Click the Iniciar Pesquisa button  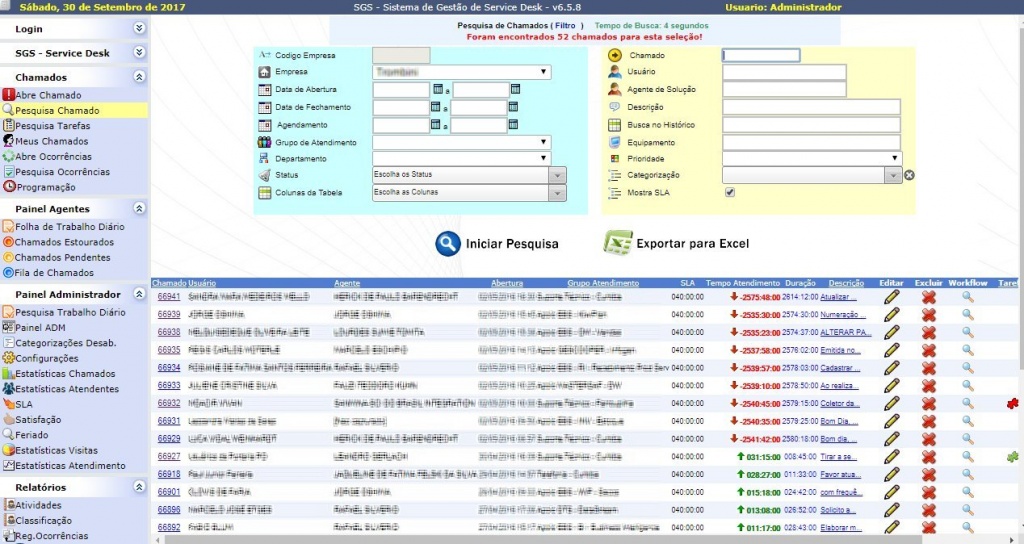coord(497,244)
